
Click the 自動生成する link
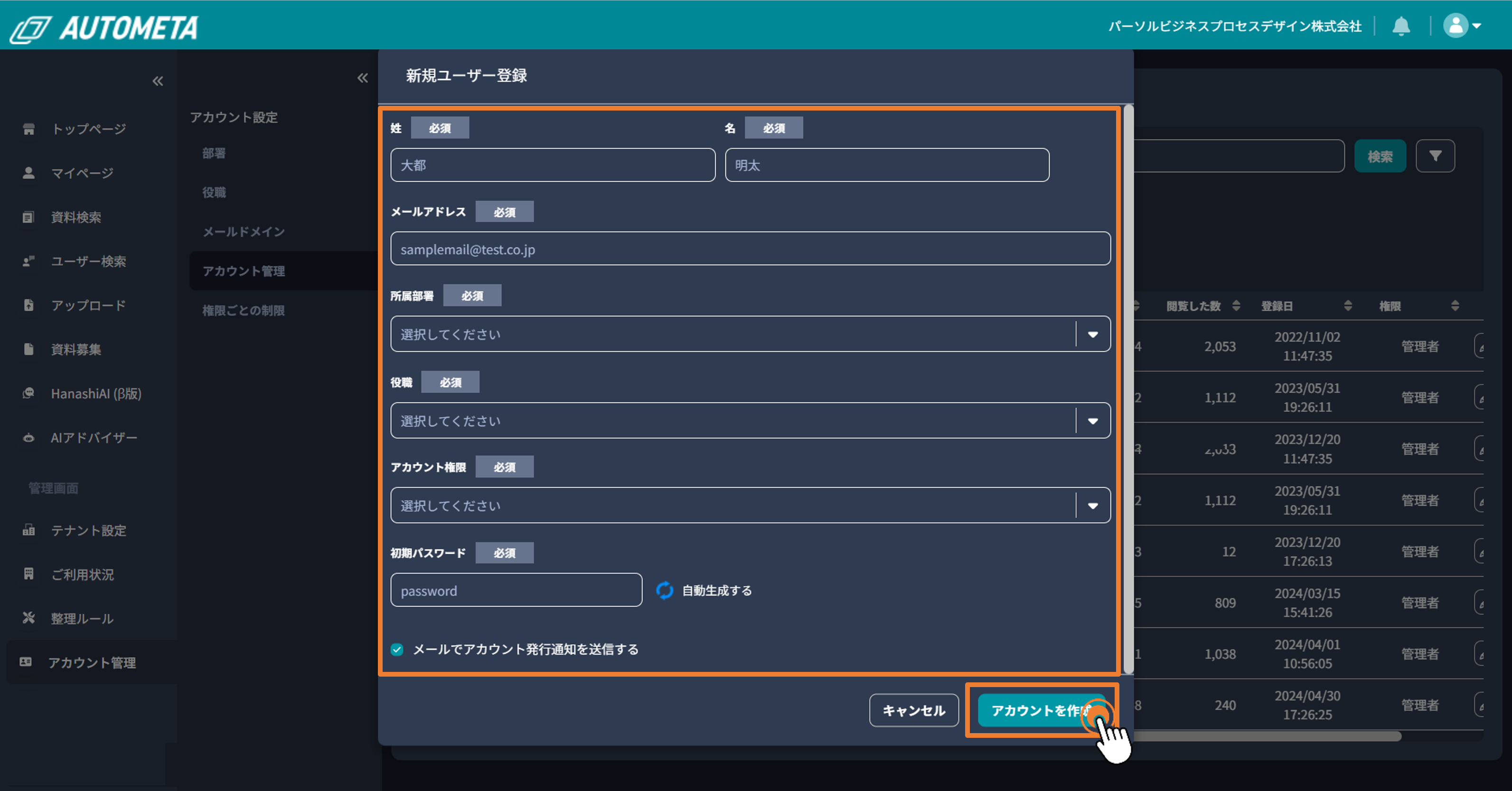[x=717, y=590]
